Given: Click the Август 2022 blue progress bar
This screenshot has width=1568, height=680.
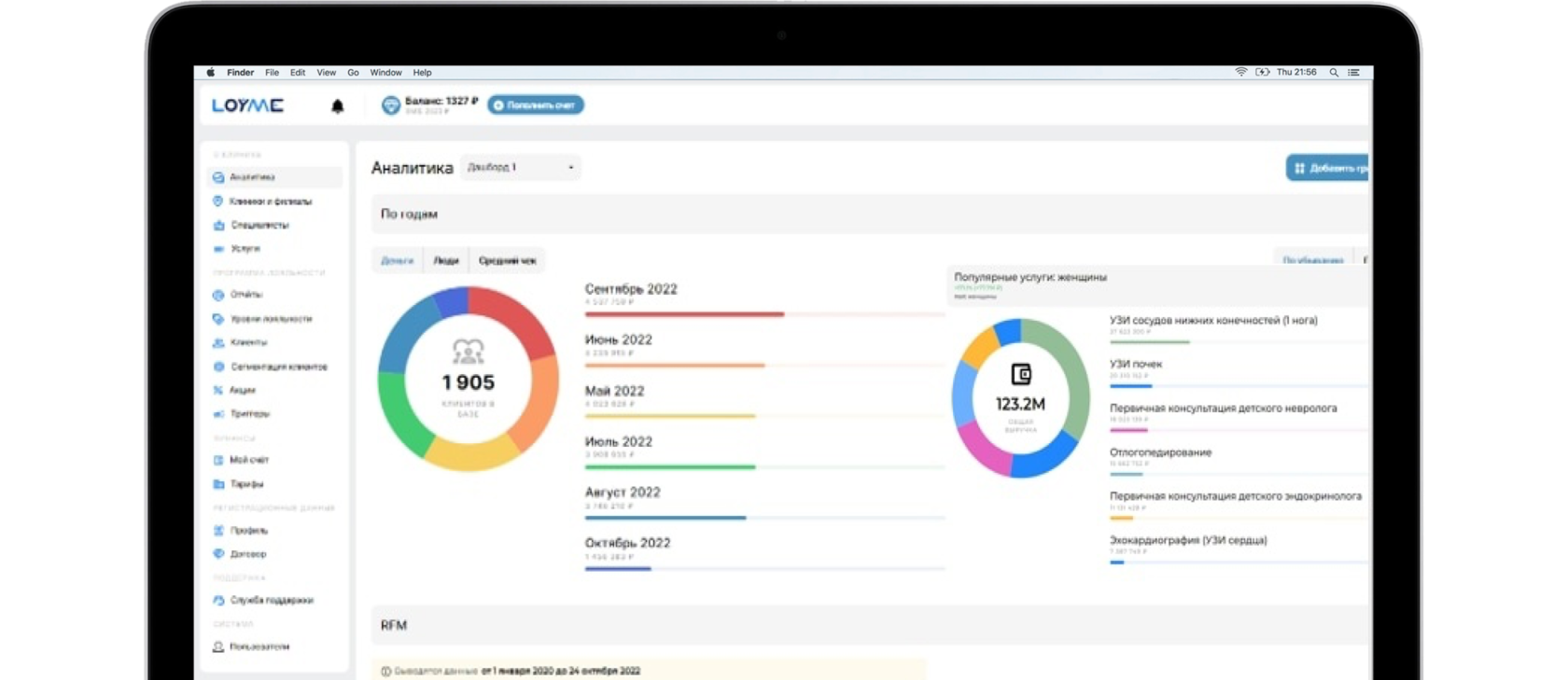Looking at the screenshot, I should point(665,517).
